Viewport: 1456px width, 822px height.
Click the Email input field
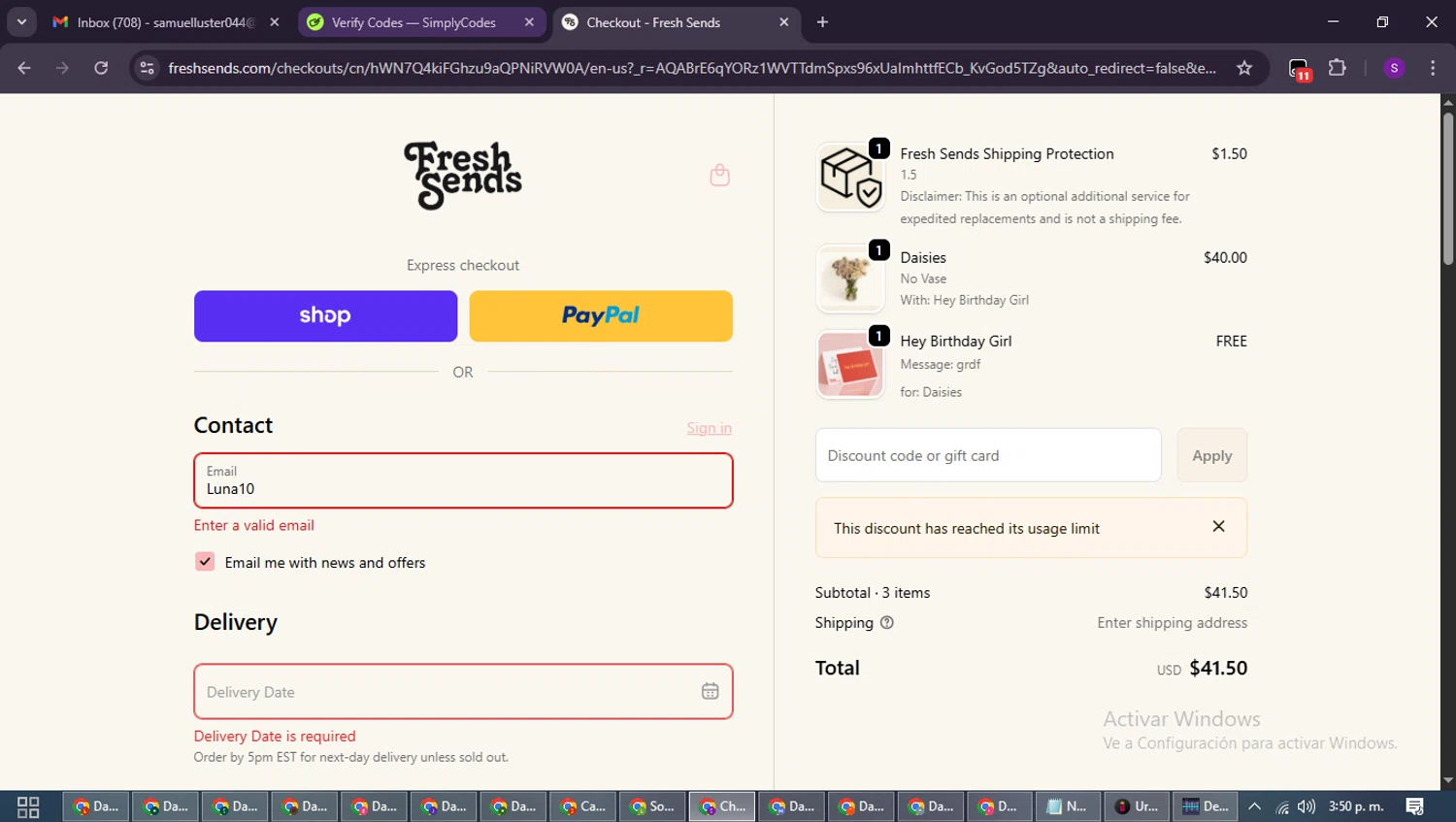463,480
